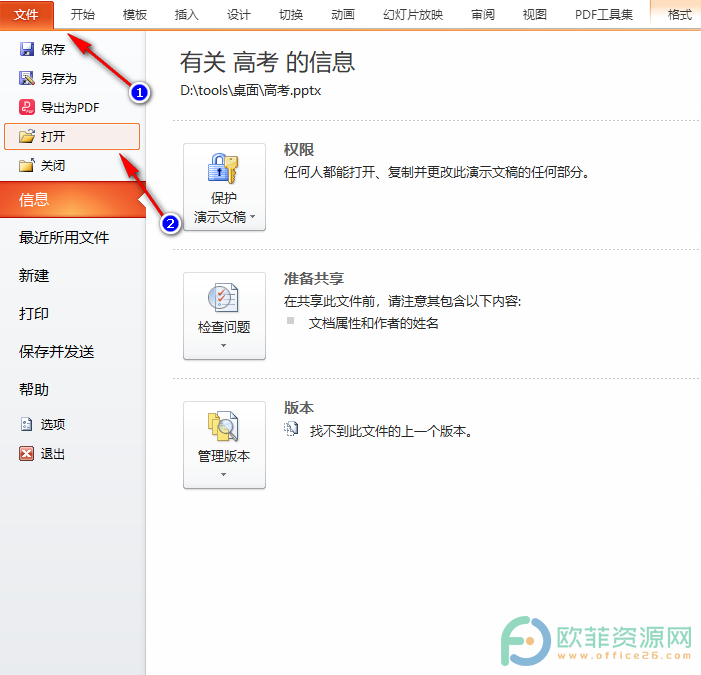The width and height of the screenshot is (701, 675).
Task: Open the 新建 section
Action: coord(73,275)
